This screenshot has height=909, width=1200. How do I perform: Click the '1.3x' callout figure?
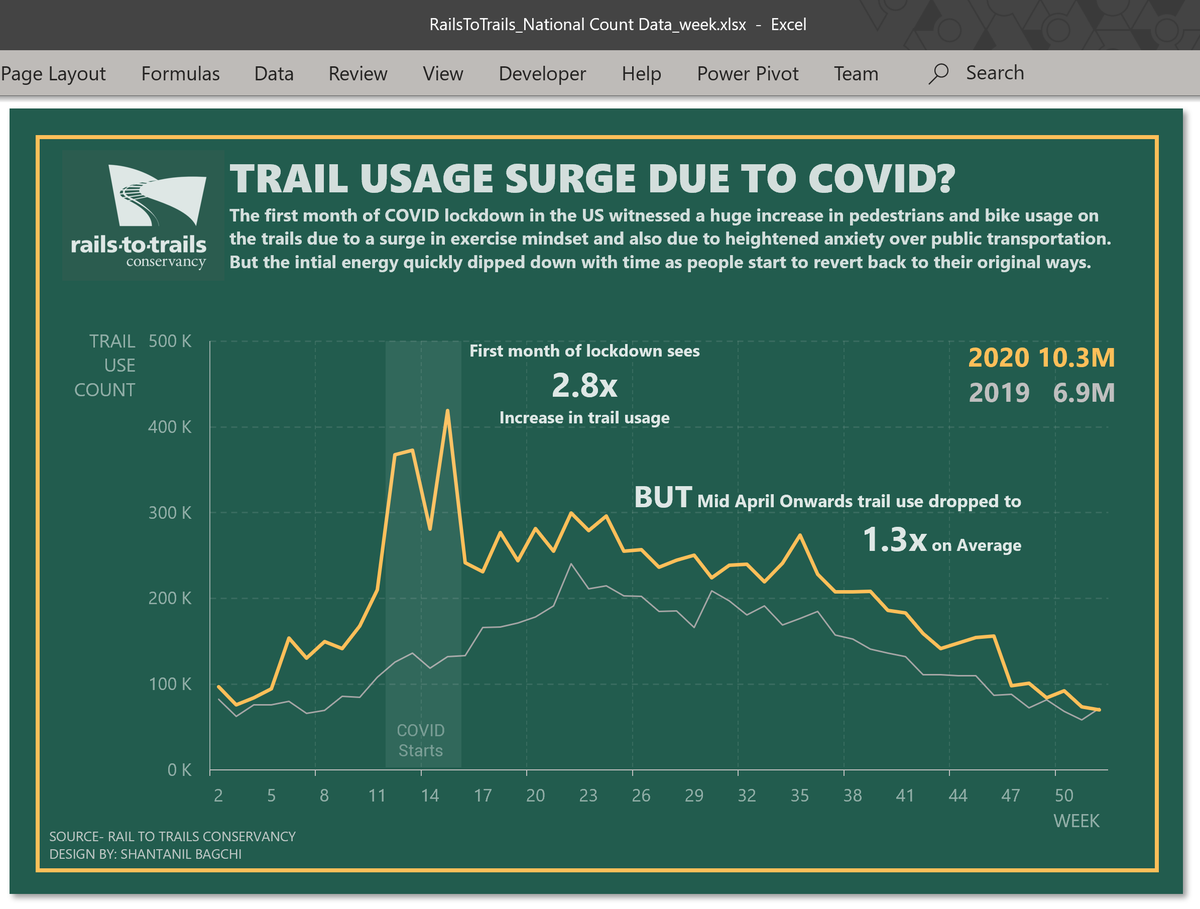pyautogui.click(x=894, y=540)
